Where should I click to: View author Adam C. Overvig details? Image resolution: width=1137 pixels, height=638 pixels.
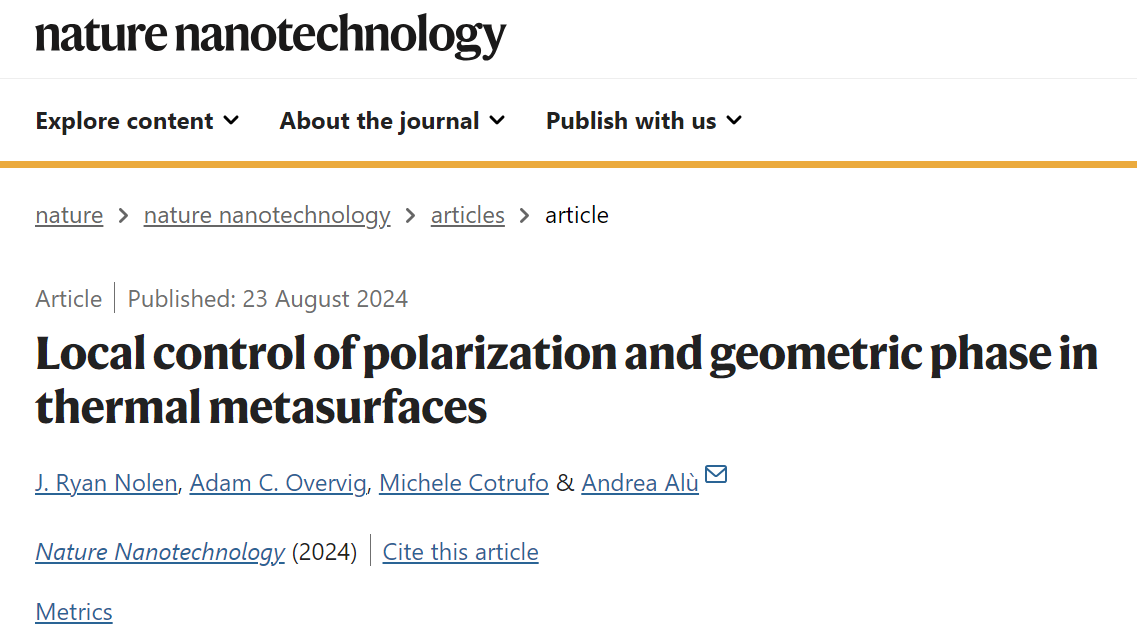coord(278,483)
